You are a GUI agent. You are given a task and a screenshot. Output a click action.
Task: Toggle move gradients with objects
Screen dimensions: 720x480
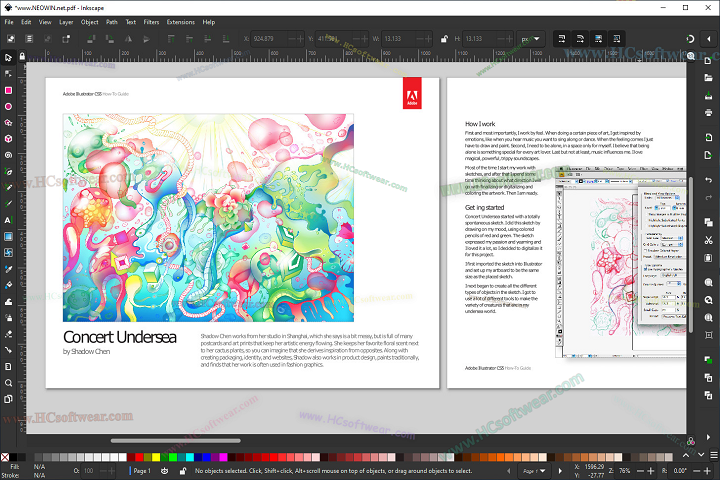point(598,39)
